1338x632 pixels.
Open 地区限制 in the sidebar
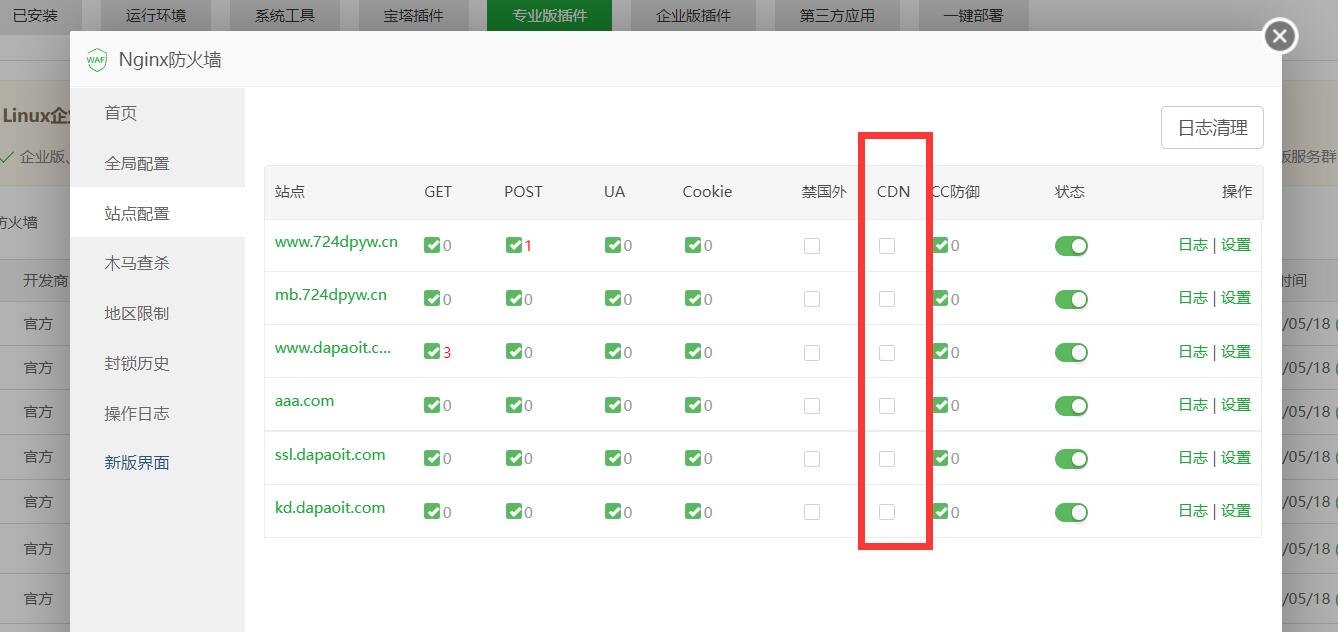click(x=137, y=313)
